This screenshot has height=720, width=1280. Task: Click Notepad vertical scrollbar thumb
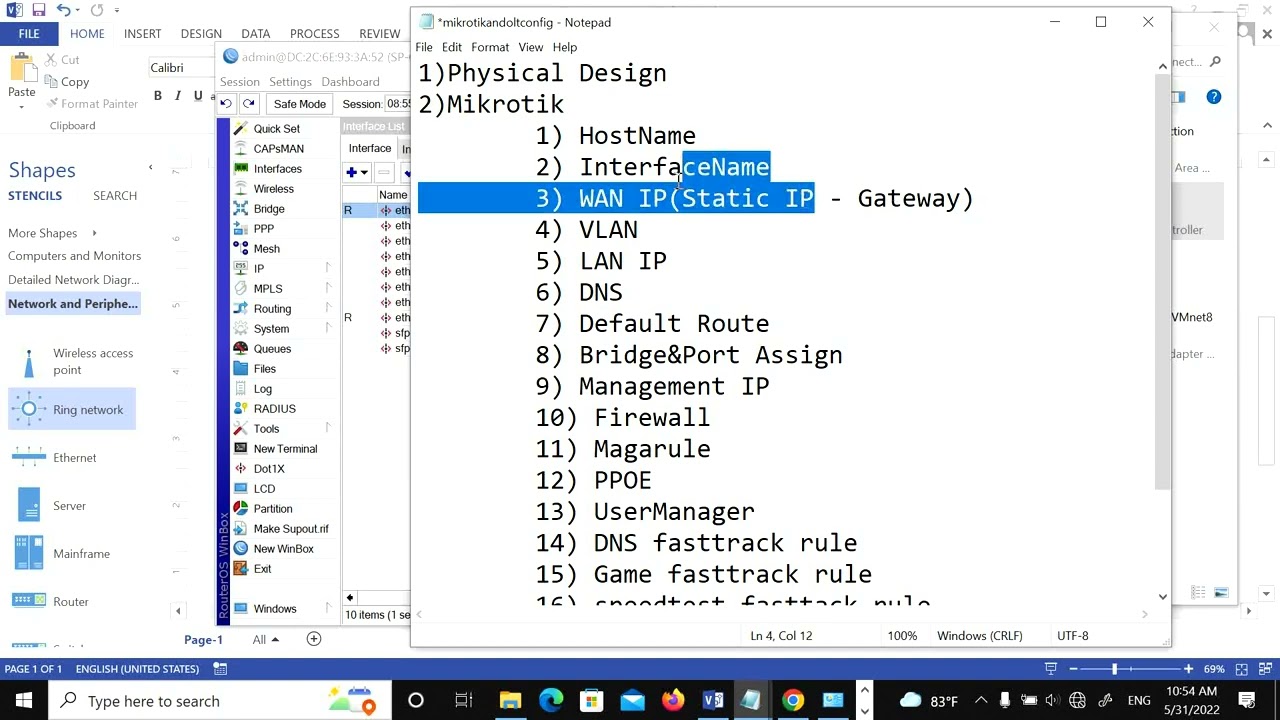click(1163, 282)
